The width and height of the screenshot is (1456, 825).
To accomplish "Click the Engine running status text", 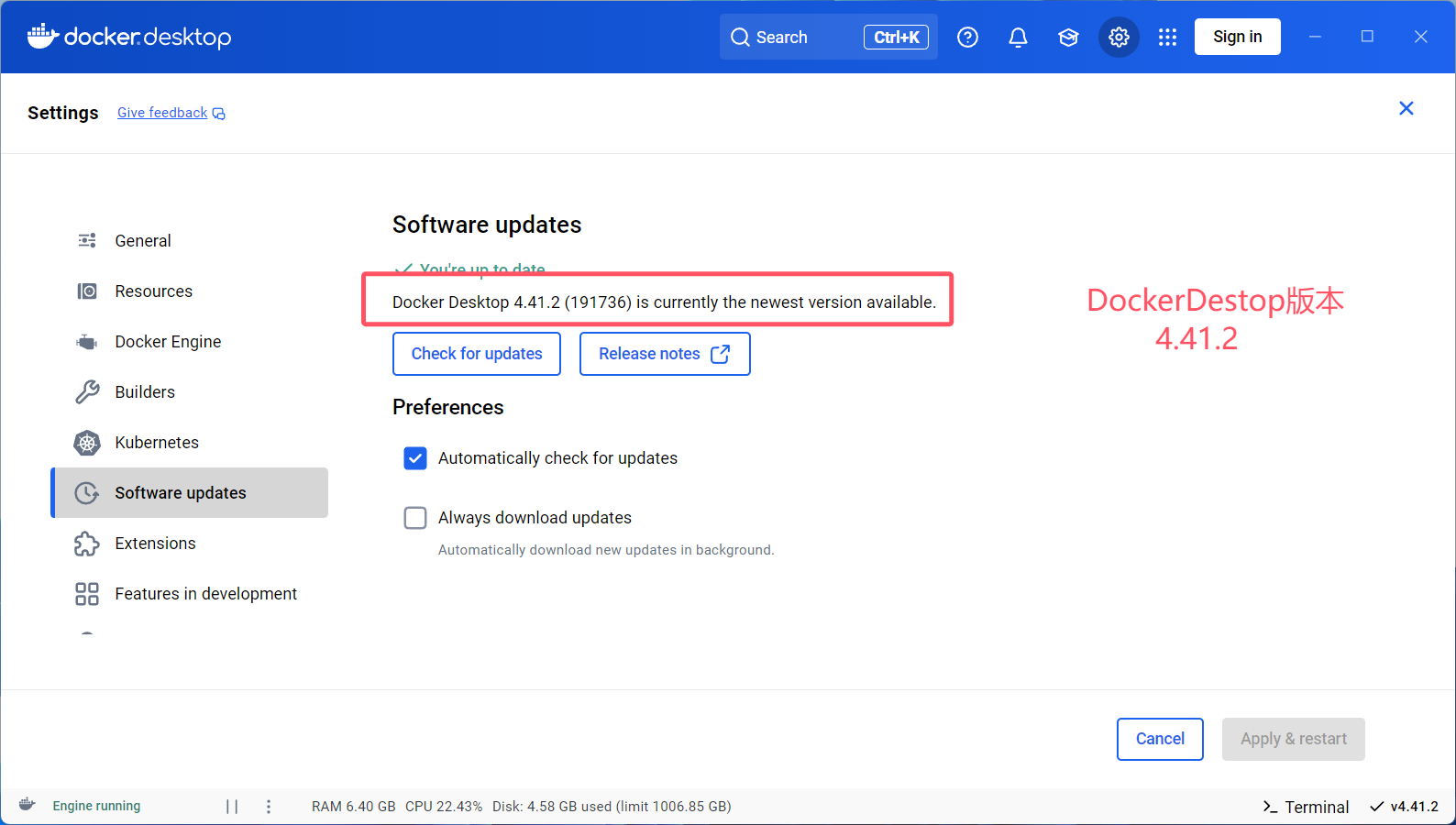I will tap(96, 806).
